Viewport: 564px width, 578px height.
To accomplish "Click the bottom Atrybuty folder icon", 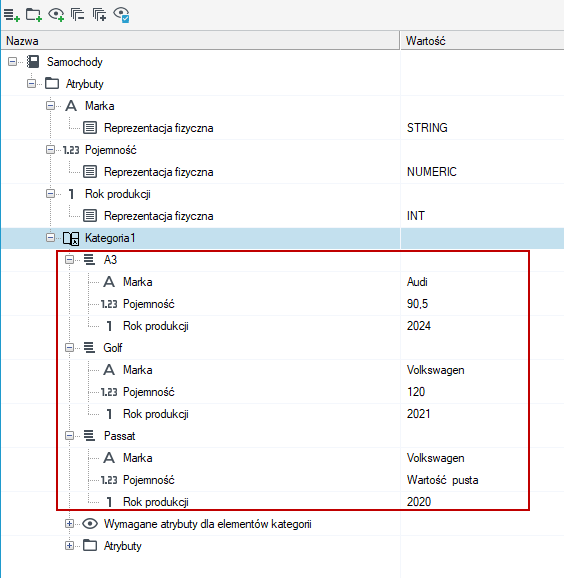I will coord(90,546).
